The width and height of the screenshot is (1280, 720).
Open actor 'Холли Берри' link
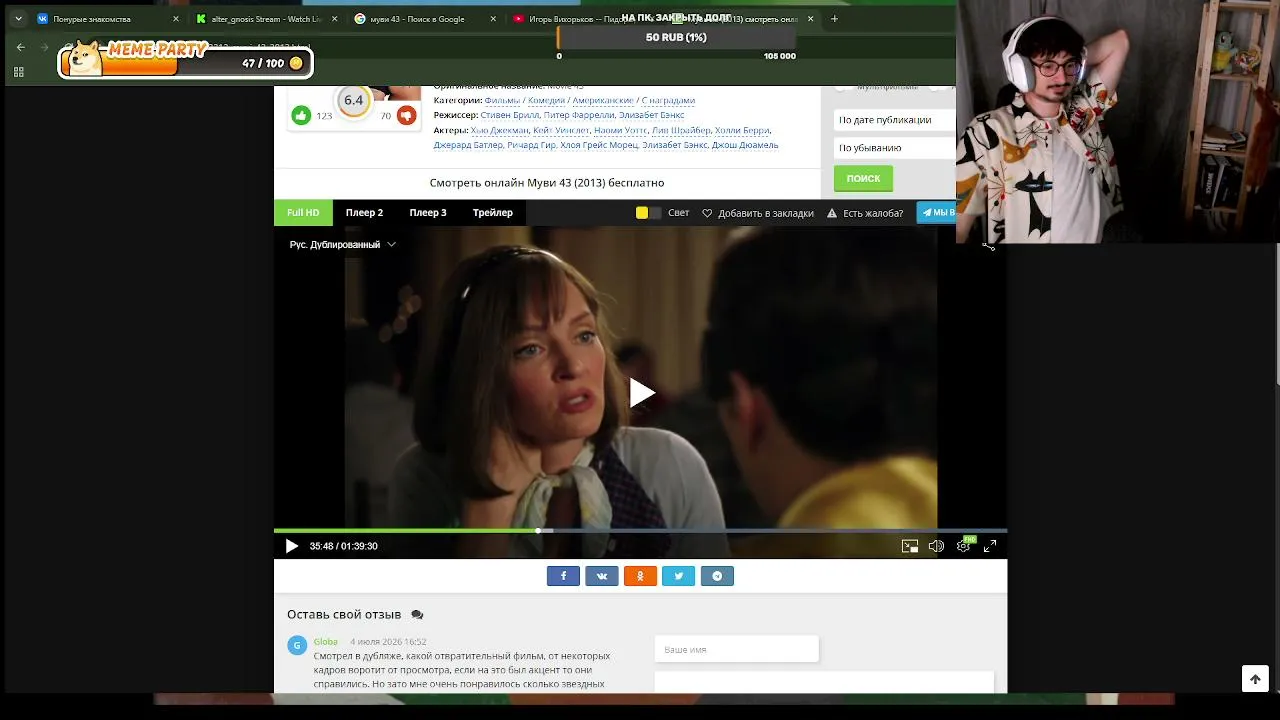click(742, 131)
